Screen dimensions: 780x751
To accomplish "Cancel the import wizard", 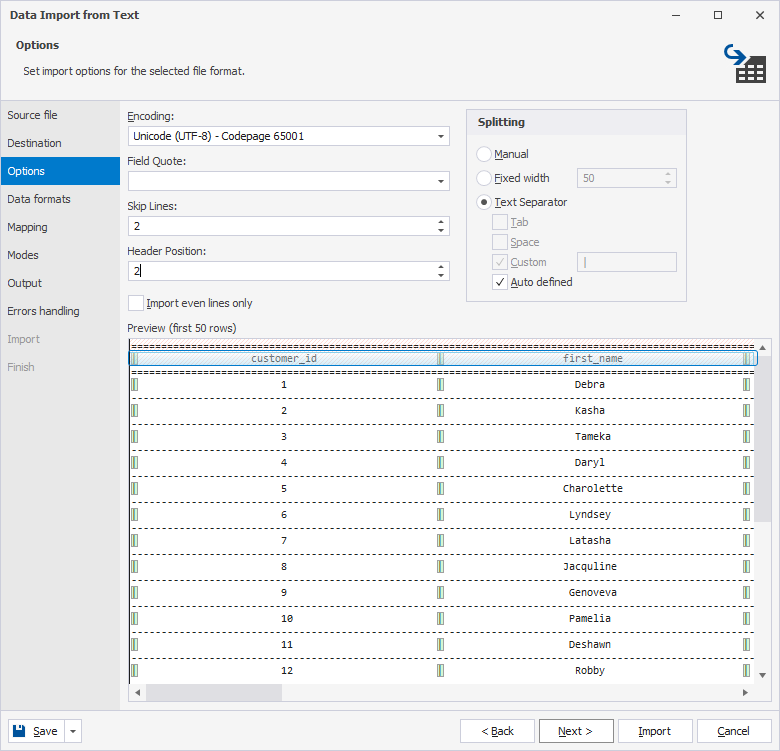I will (734, 731).
